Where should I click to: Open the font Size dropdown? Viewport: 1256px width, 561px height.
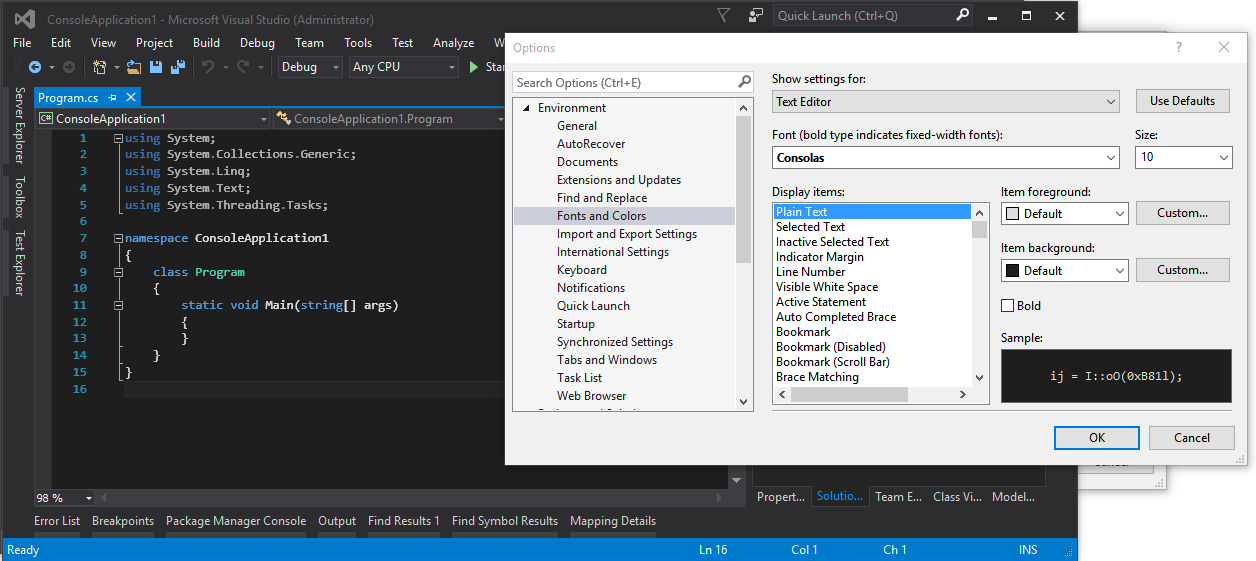click(x=1184, y=157)
